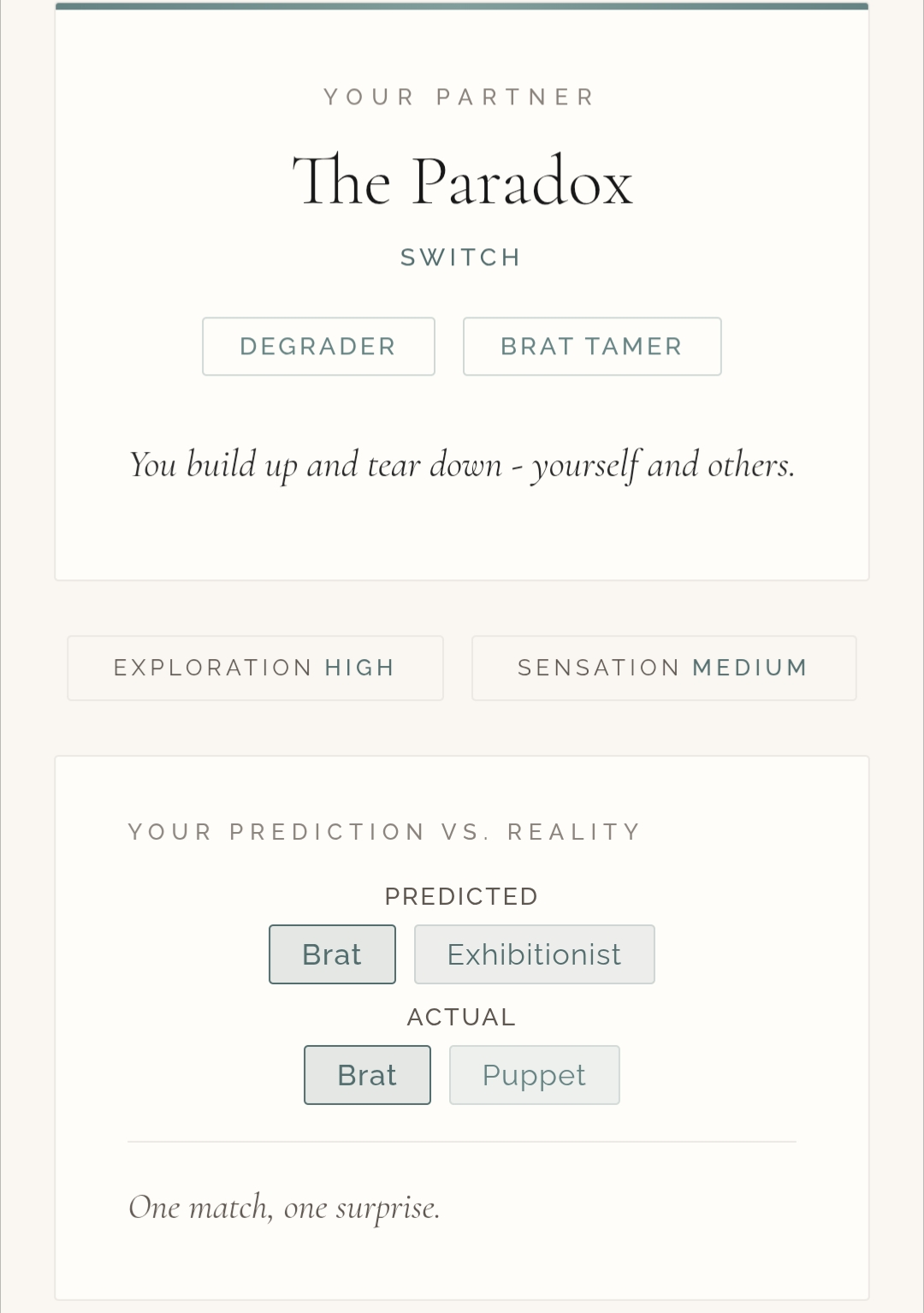Click the word MEDIUM in the Sensation chip
Image resolution: width=924 pixels, height=1313 pixels.
tap(750, 668)
